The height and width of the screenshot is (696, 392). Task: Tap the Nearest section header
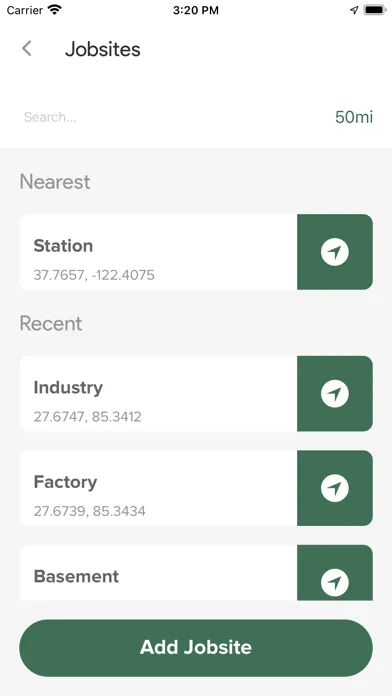click(55, 182)
